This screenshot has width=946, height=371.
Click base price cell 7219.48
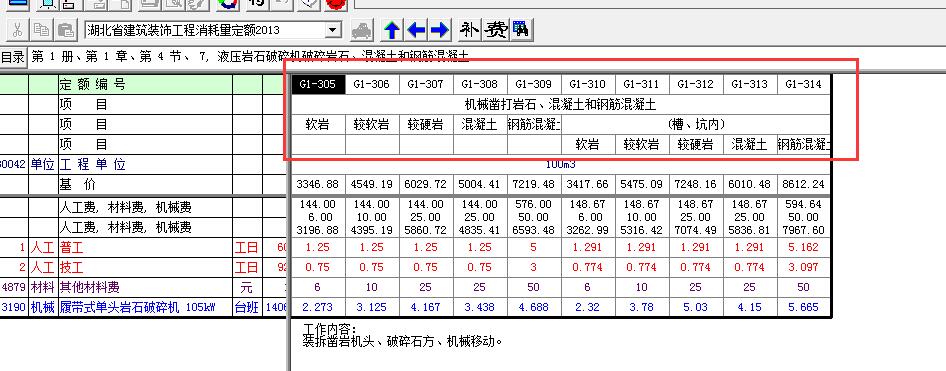[x=535, y=184]
